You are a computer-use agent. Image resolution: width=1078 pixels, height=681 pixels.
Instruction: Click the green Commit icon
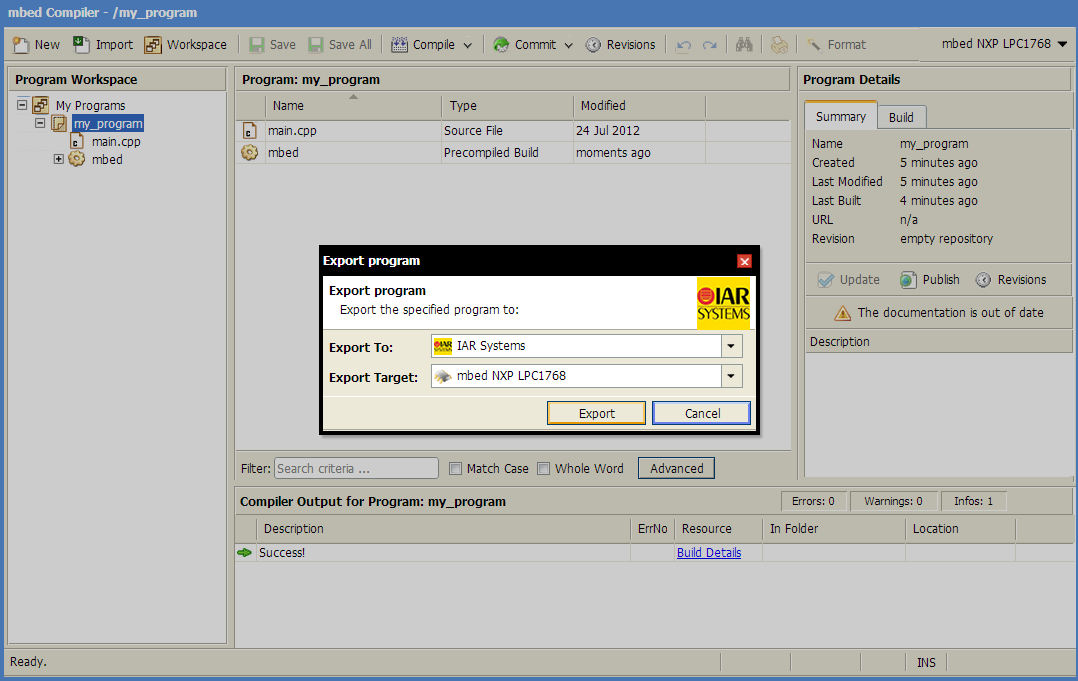click(500, 44)
